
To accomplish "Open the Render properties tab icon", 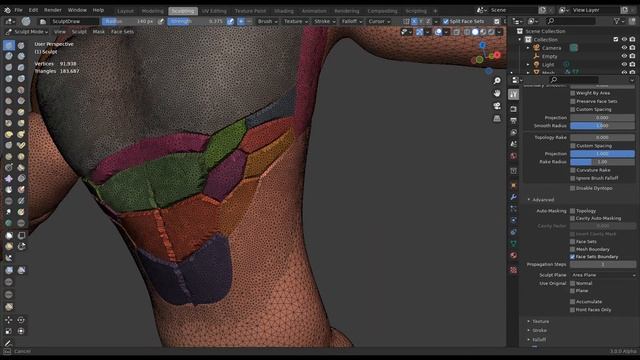I will tap(514, 109).
